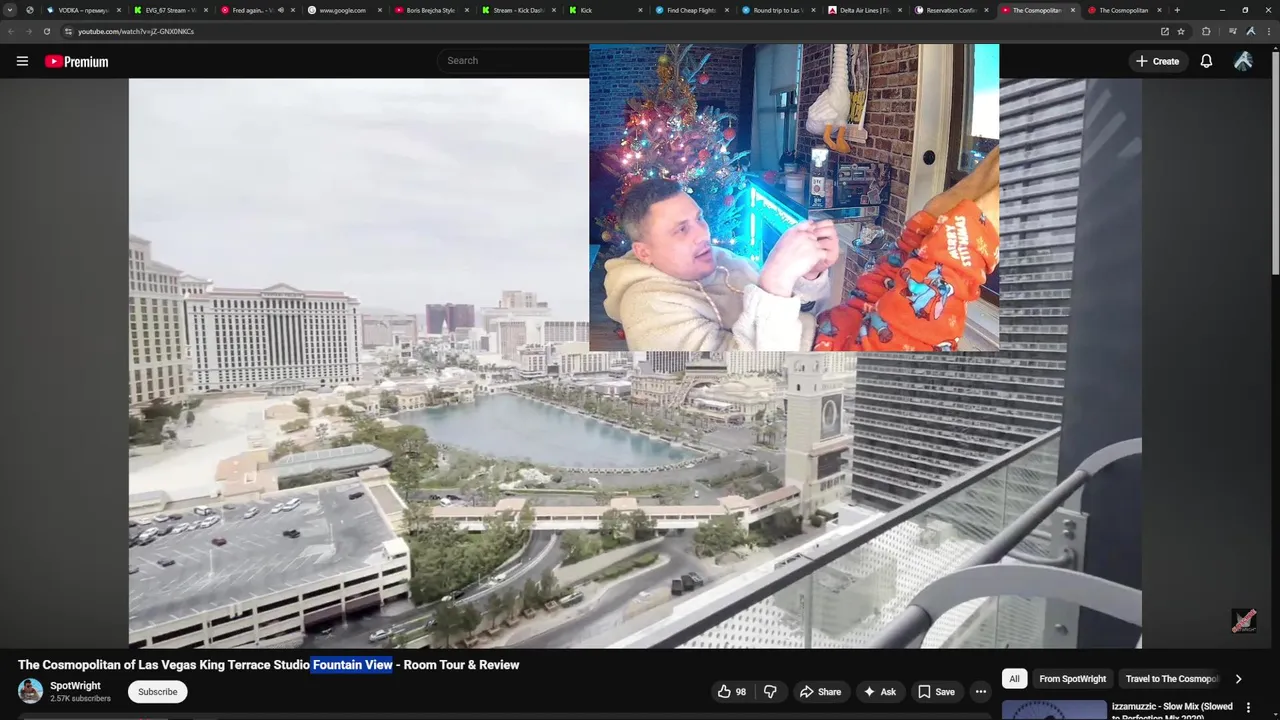View site information icon in address bar
This screenshot has height=720, width=1280.
click(68, 31)
